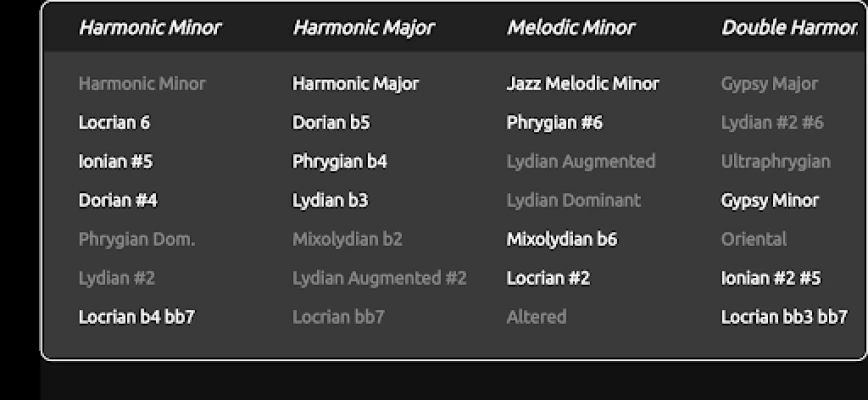
Task: Select Locrian bb3 bb7 scale
Action: (784, 317)
